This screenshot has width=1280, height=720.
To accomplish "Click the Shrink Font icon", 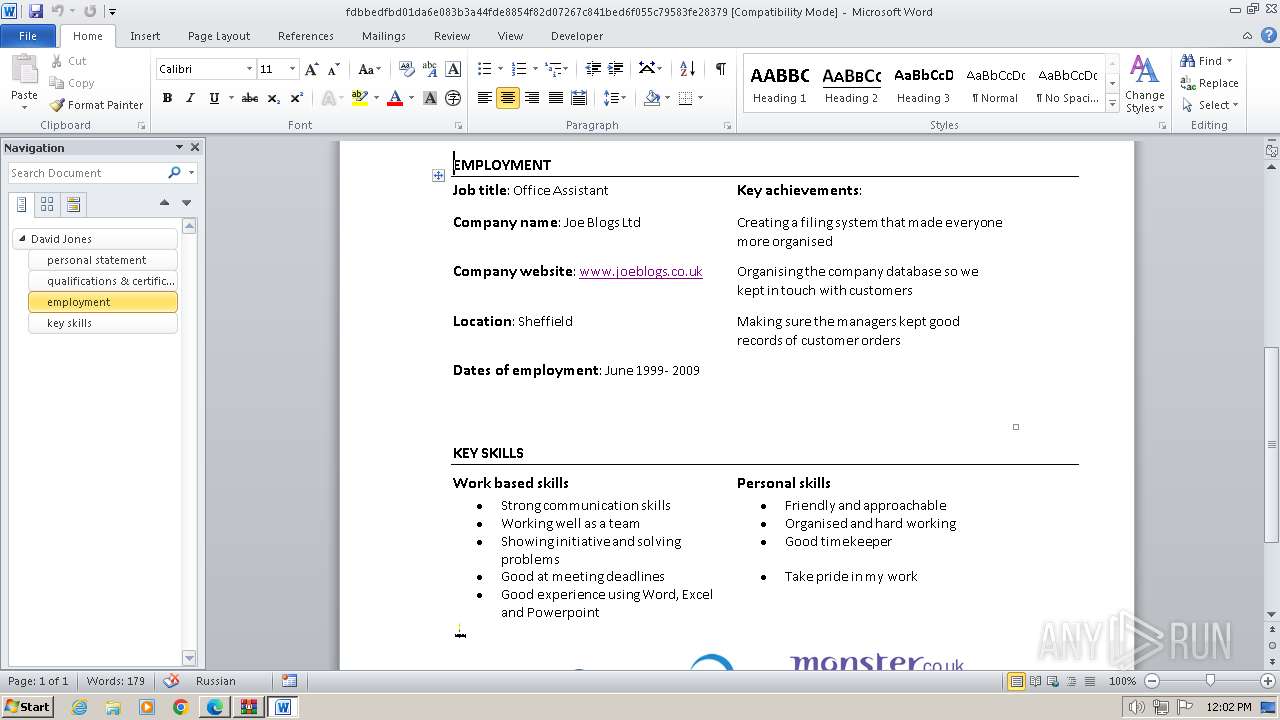I will point(334,69).
